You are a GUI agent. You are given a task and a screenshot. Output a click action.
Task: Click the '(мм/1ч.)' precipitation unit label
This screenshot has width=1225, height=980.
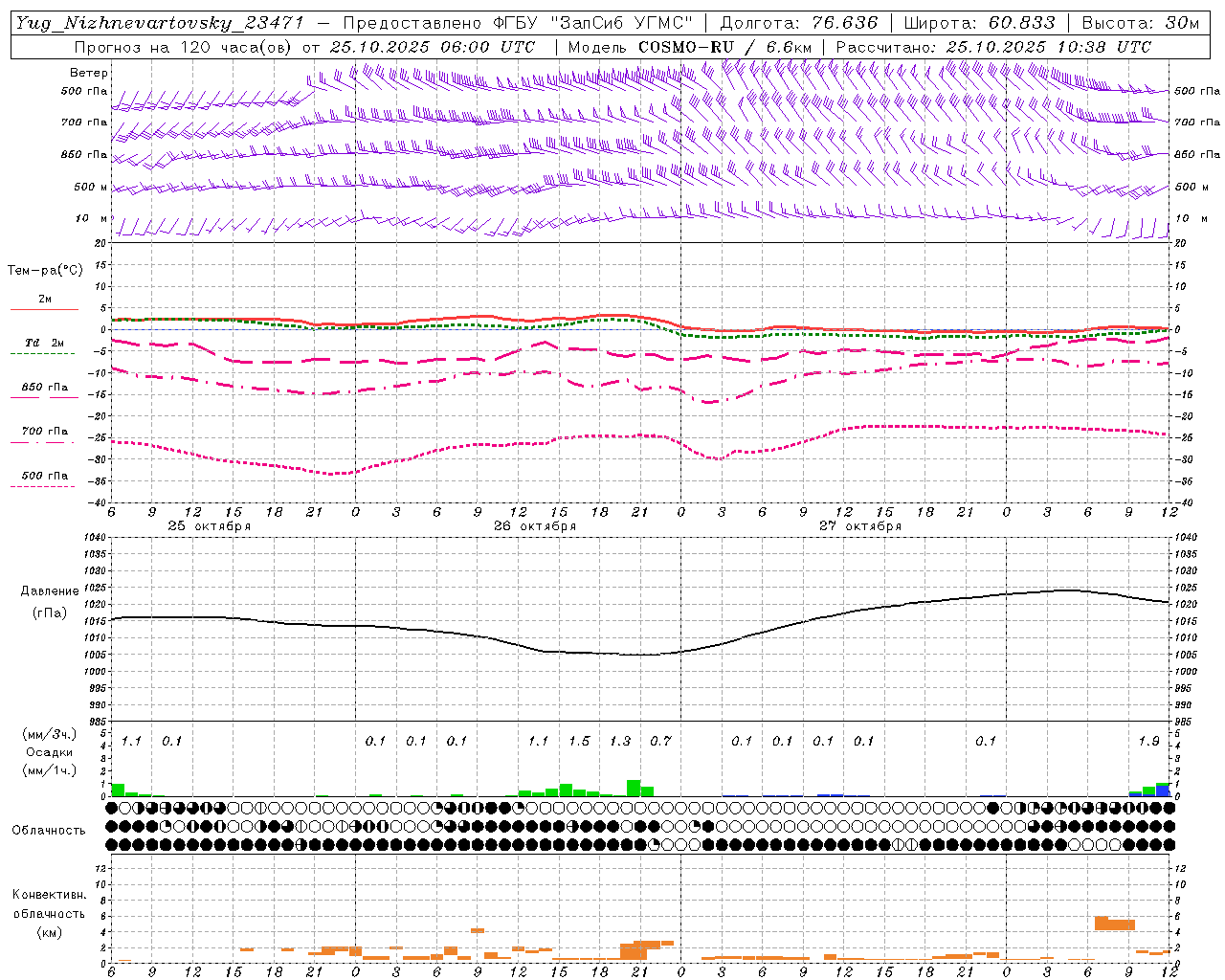[x=49, y=770]
